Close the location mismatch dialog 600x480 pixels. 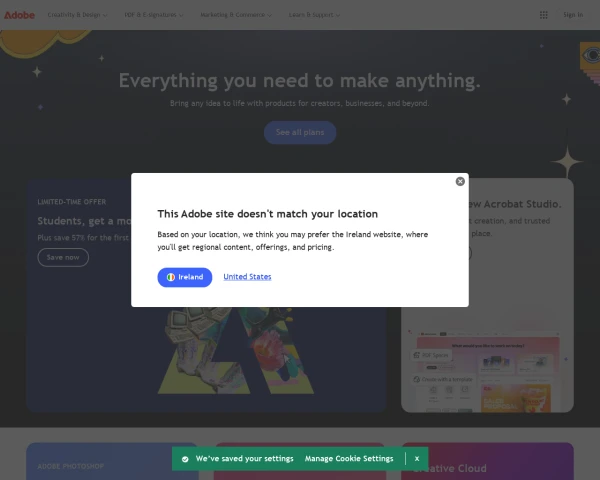pyautogui.click(x=460, y=181)
